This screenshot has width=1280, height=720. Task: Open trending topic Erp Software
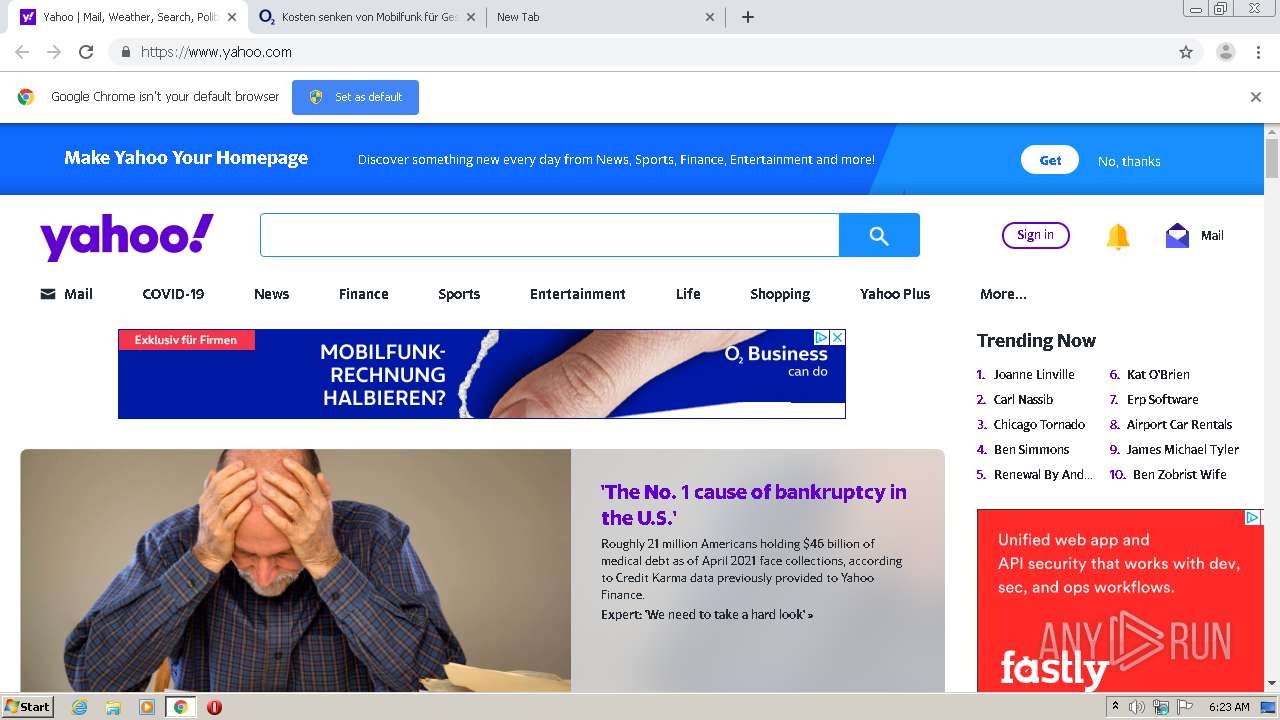point(1162,399)
